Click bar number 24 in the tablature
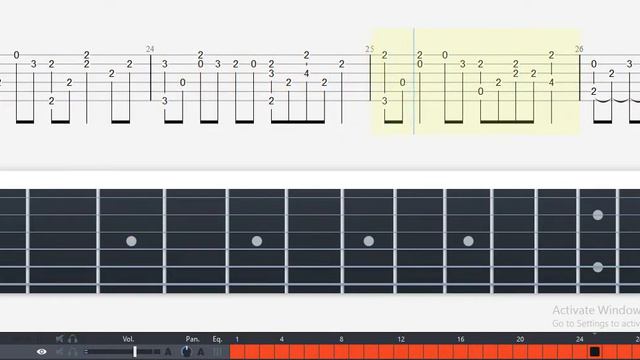The height and width of the screenshot is (360, 640). 150,49
